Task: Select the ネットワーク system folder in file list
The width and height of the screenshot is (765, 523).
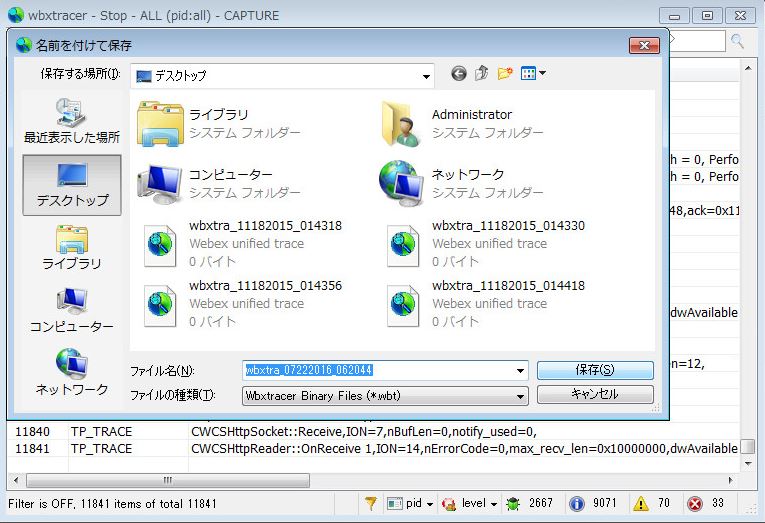Action: (463, 184)
